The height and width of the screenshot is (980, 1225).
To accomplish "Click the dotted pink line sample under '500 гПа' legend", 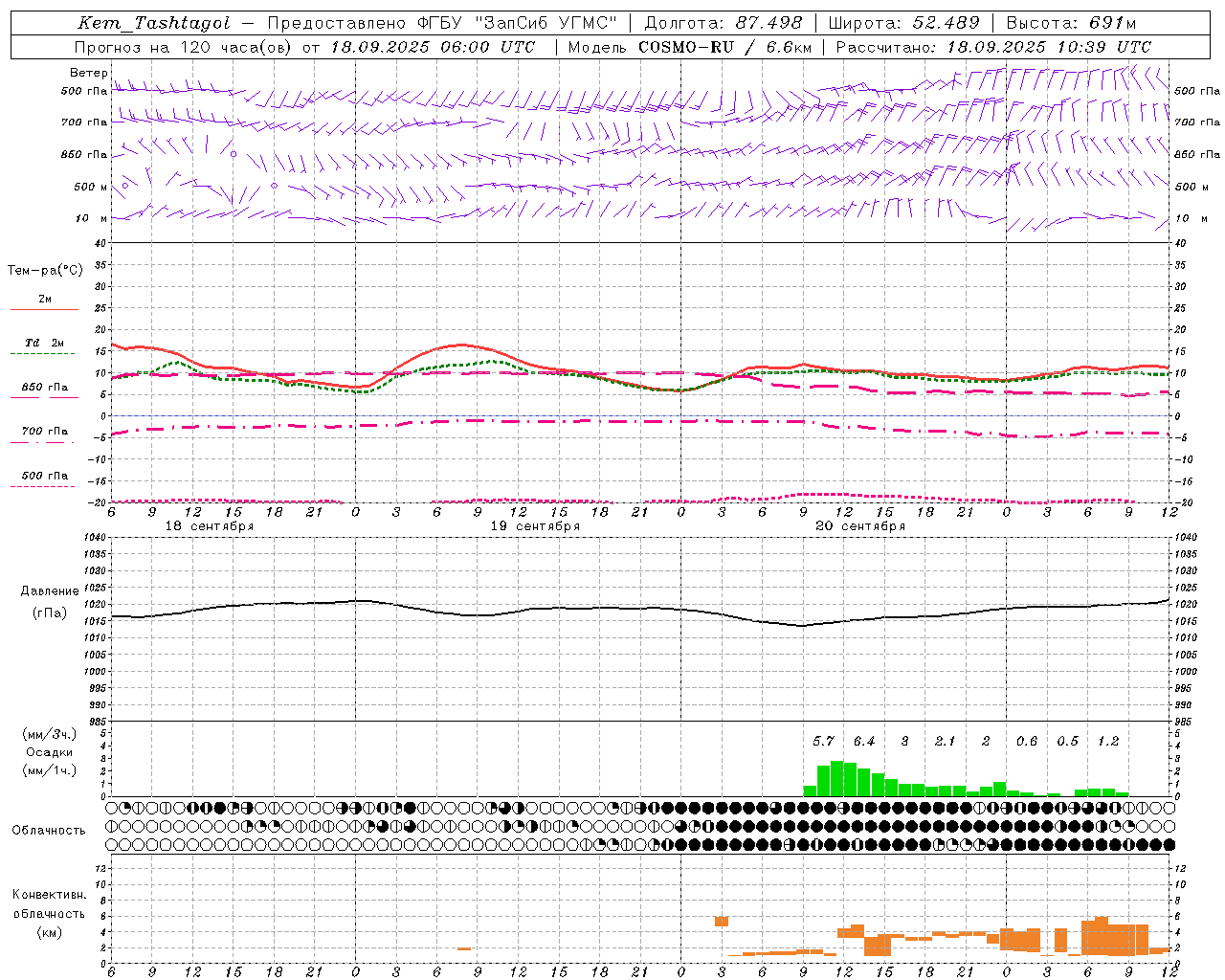I will (x=44, y=486).
